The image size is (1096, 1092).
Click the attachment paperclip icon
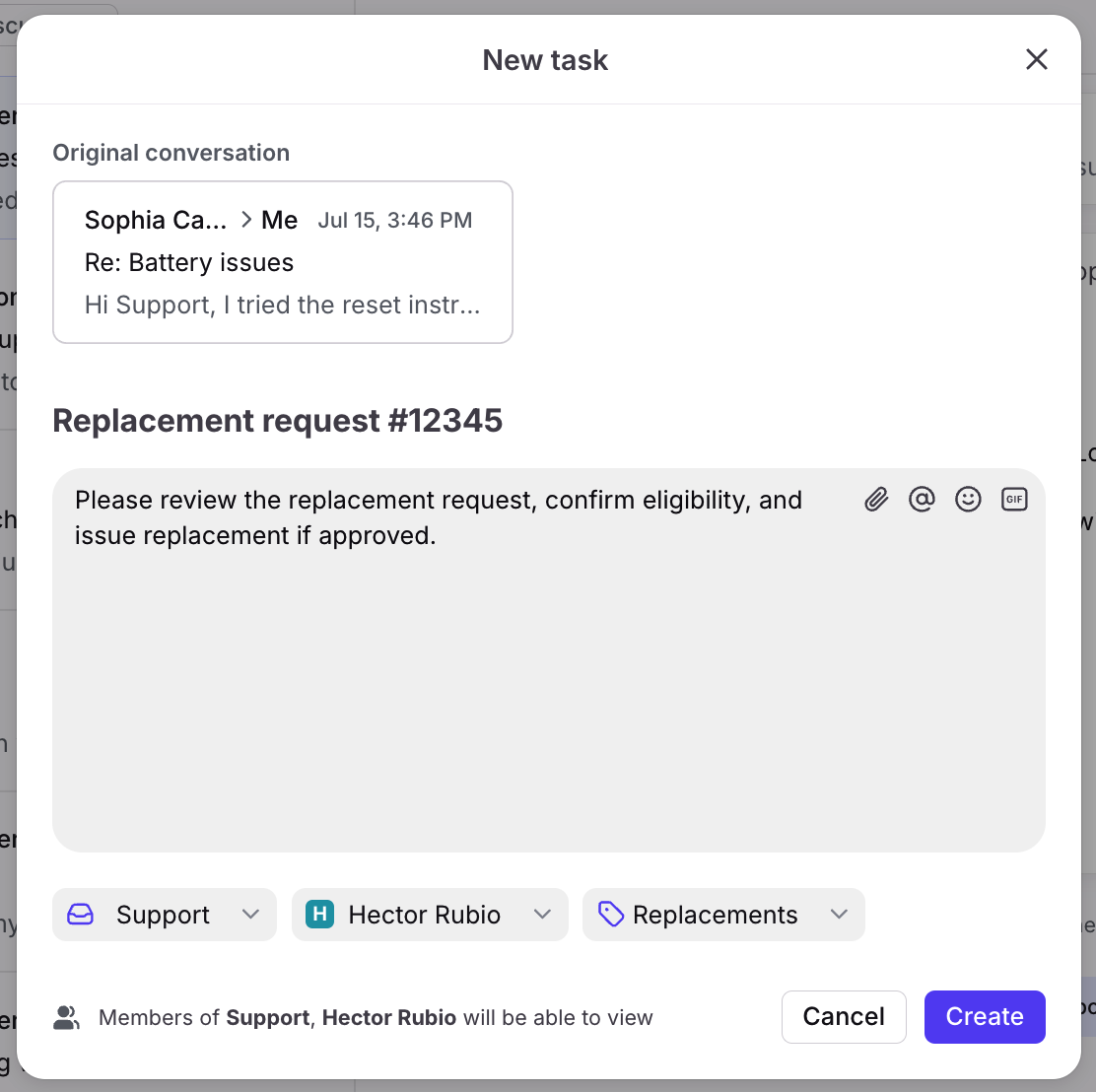pyautogui.click(x=876, y=499)
